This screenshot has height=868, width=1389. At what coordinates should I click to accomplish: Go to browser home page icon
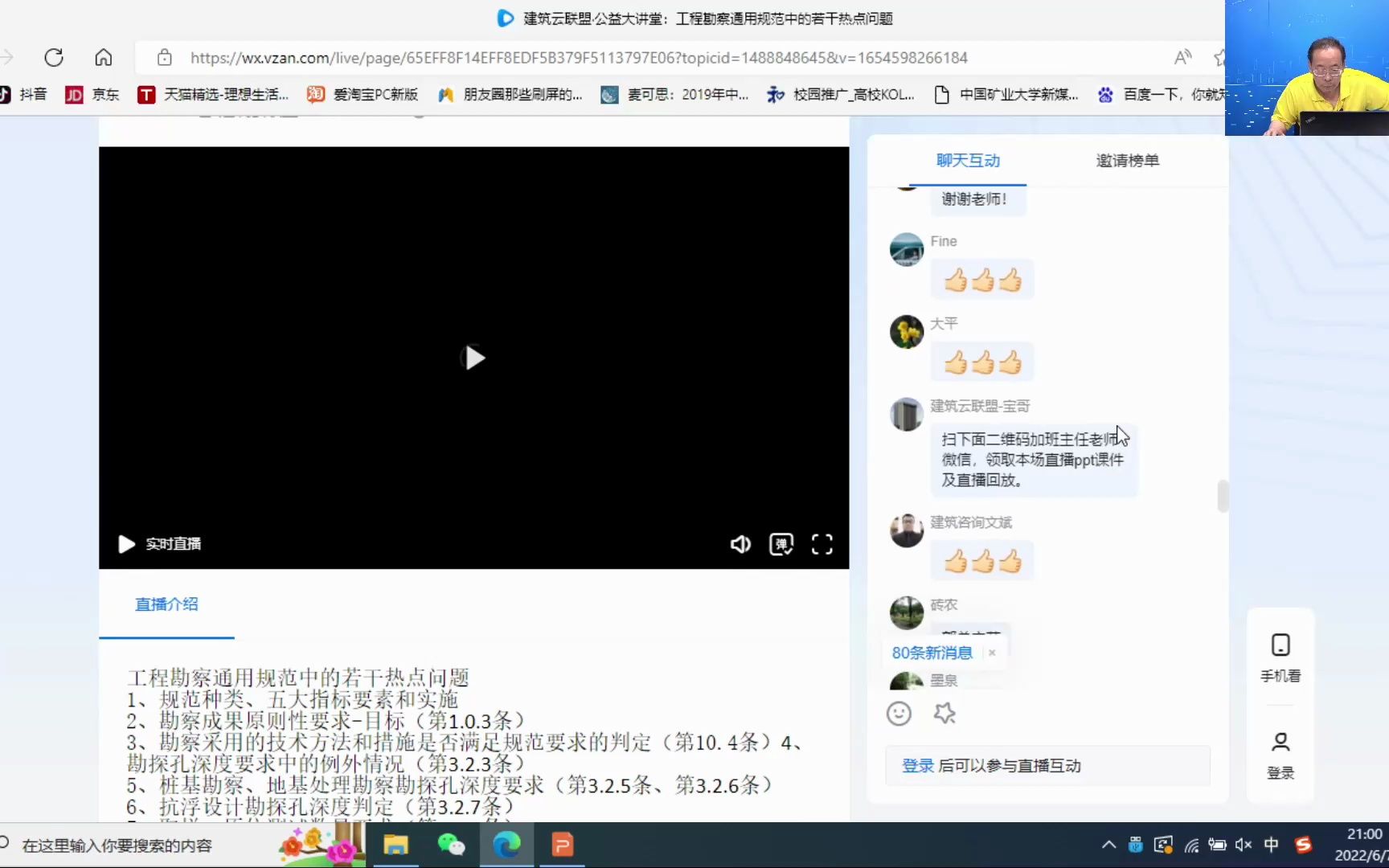point(104,58)
